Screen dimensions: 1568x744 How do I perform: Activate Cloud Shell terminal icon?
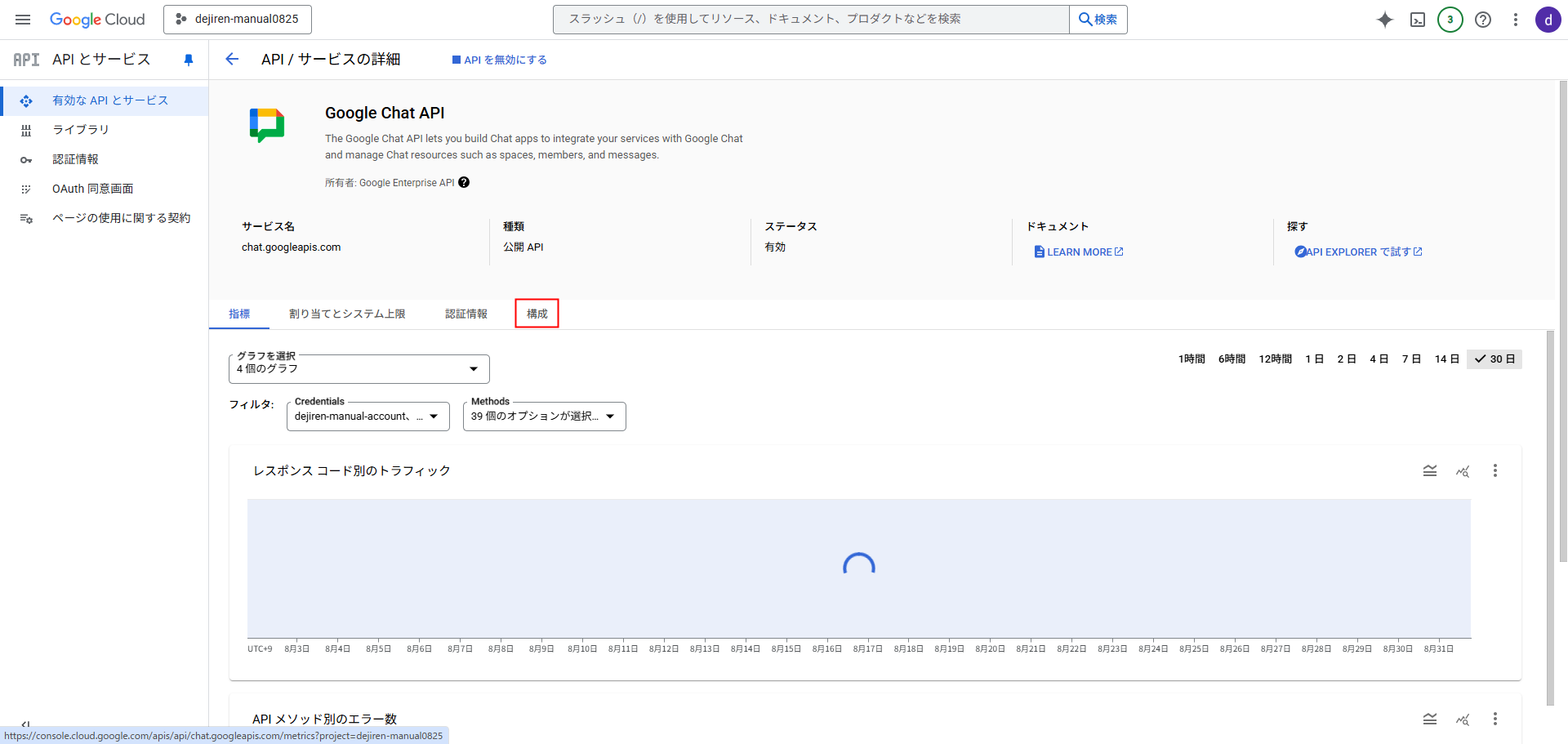1418,20
